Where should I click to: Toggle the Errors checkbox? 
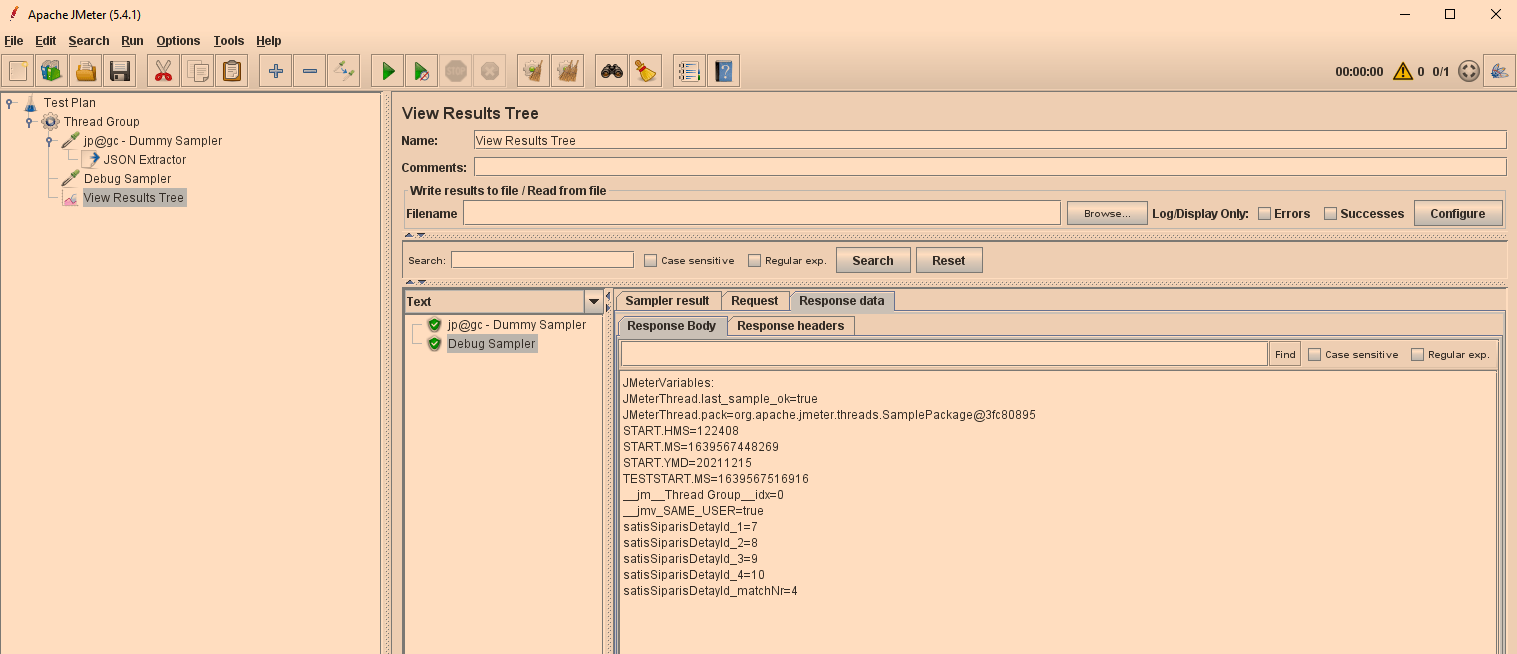1264,213
